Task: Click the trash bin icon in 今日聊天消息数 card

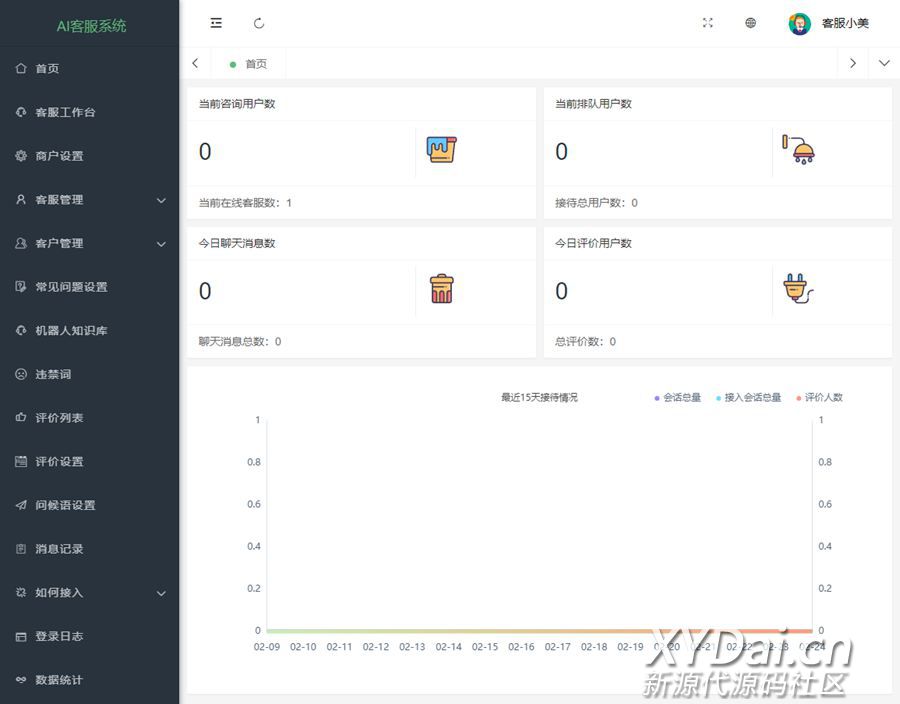Action: (x=441, y=290)
